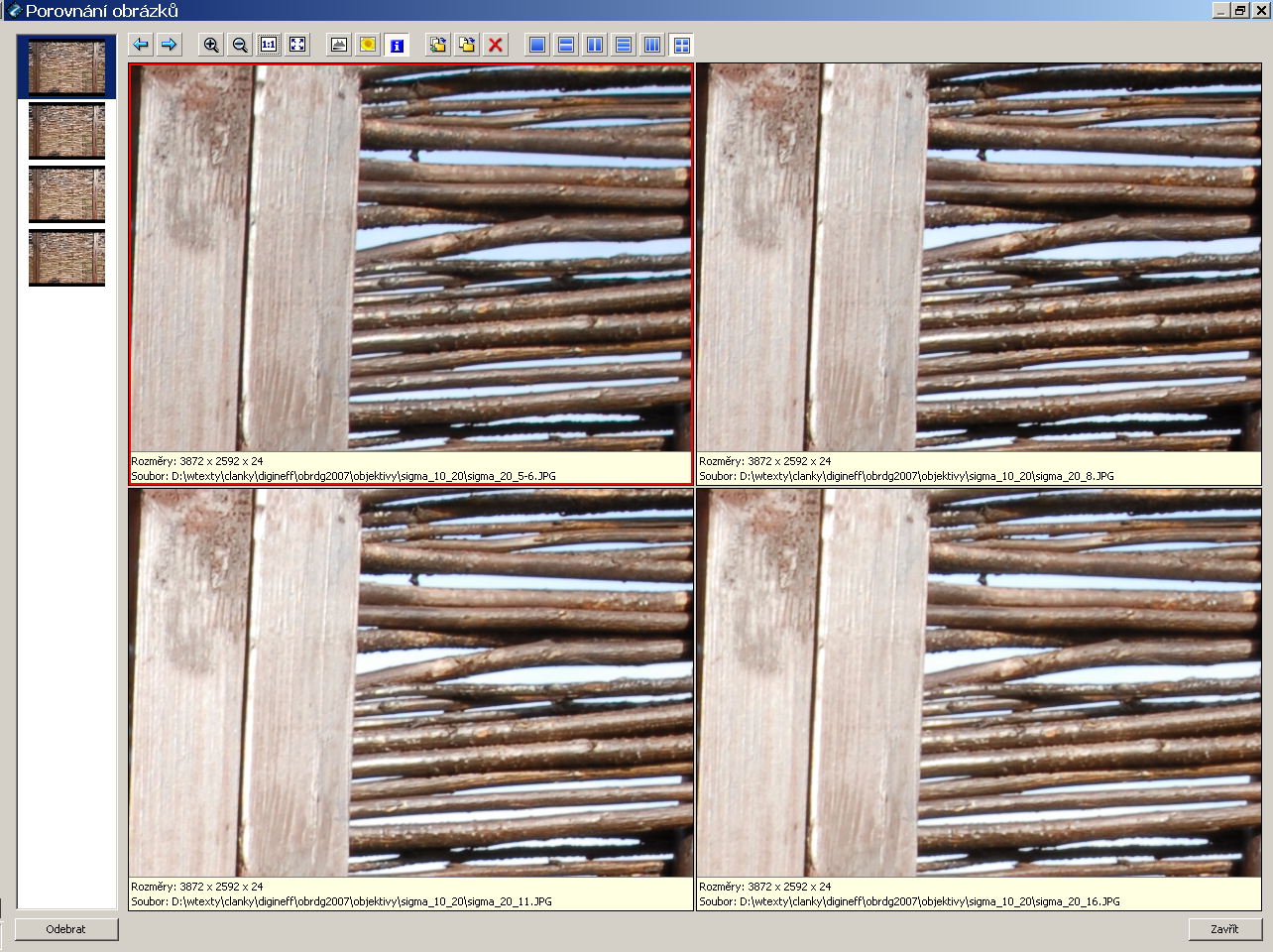Zoom in with the magnifier plus icon
This screenshot has width=1273, height=952.
211,45
